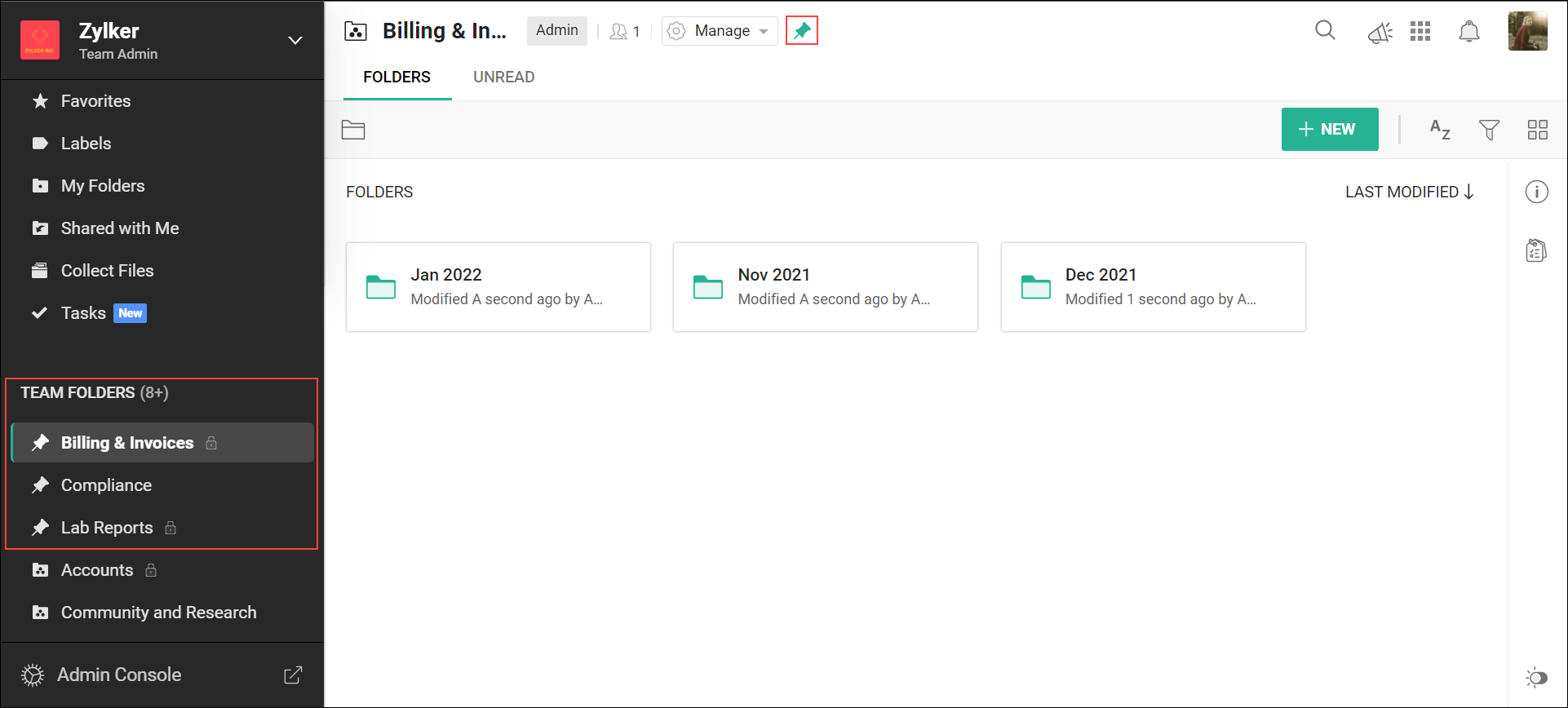Switch to grid layout view icon
This screenshot has width=1568, height=708.
pos(1537,130)
